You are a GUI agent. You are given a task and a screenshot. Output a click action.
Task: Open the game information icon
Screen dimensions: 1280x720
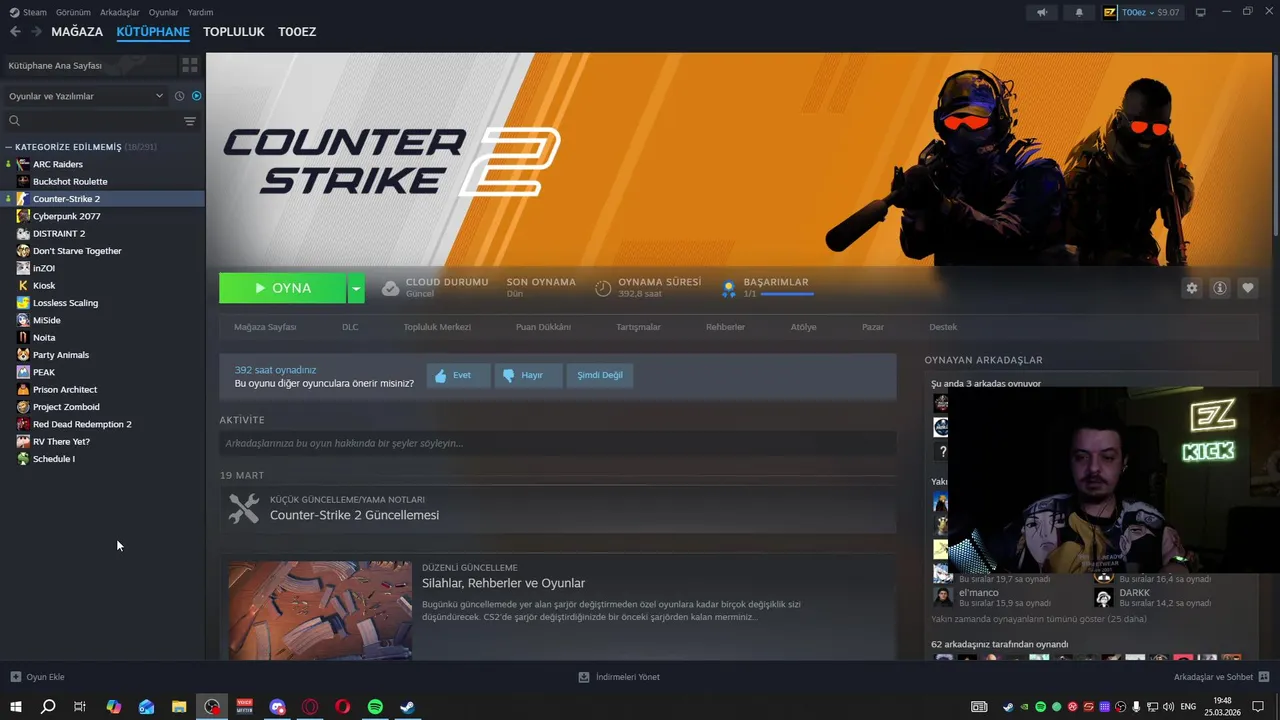point(1220,288)
